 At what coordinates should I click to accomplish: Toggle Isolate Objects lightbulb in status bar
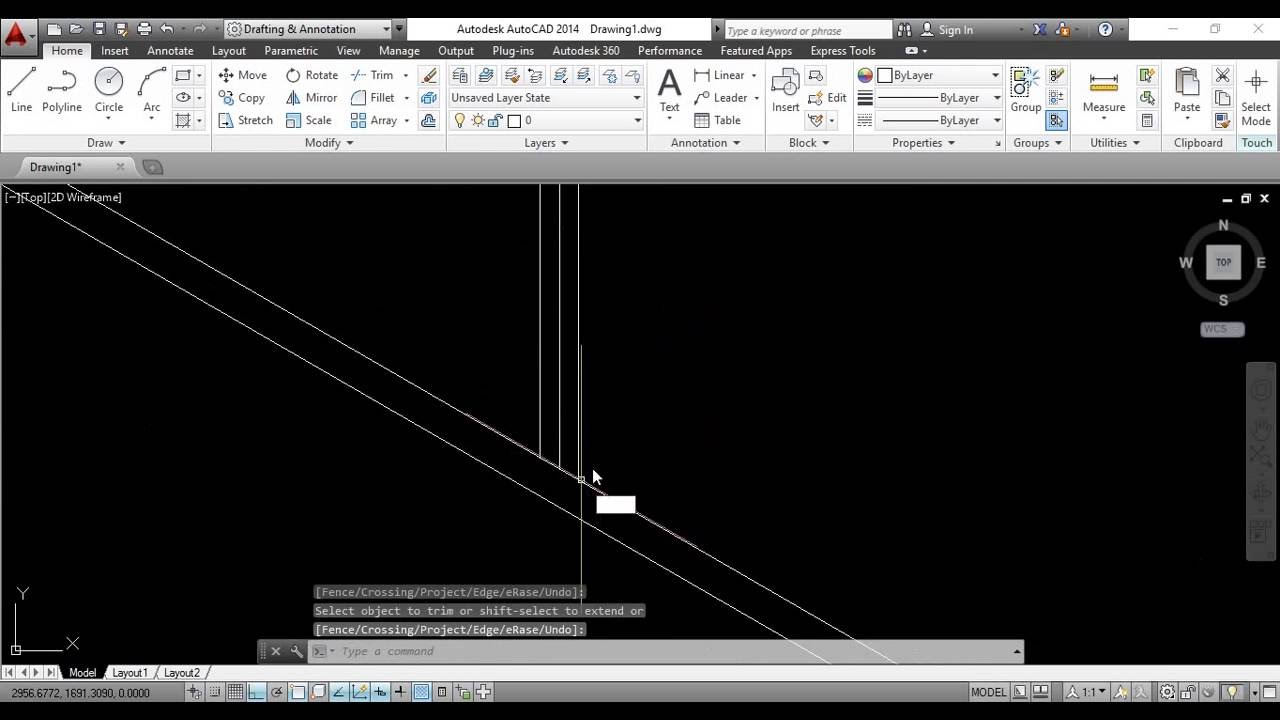(1232, 692)
